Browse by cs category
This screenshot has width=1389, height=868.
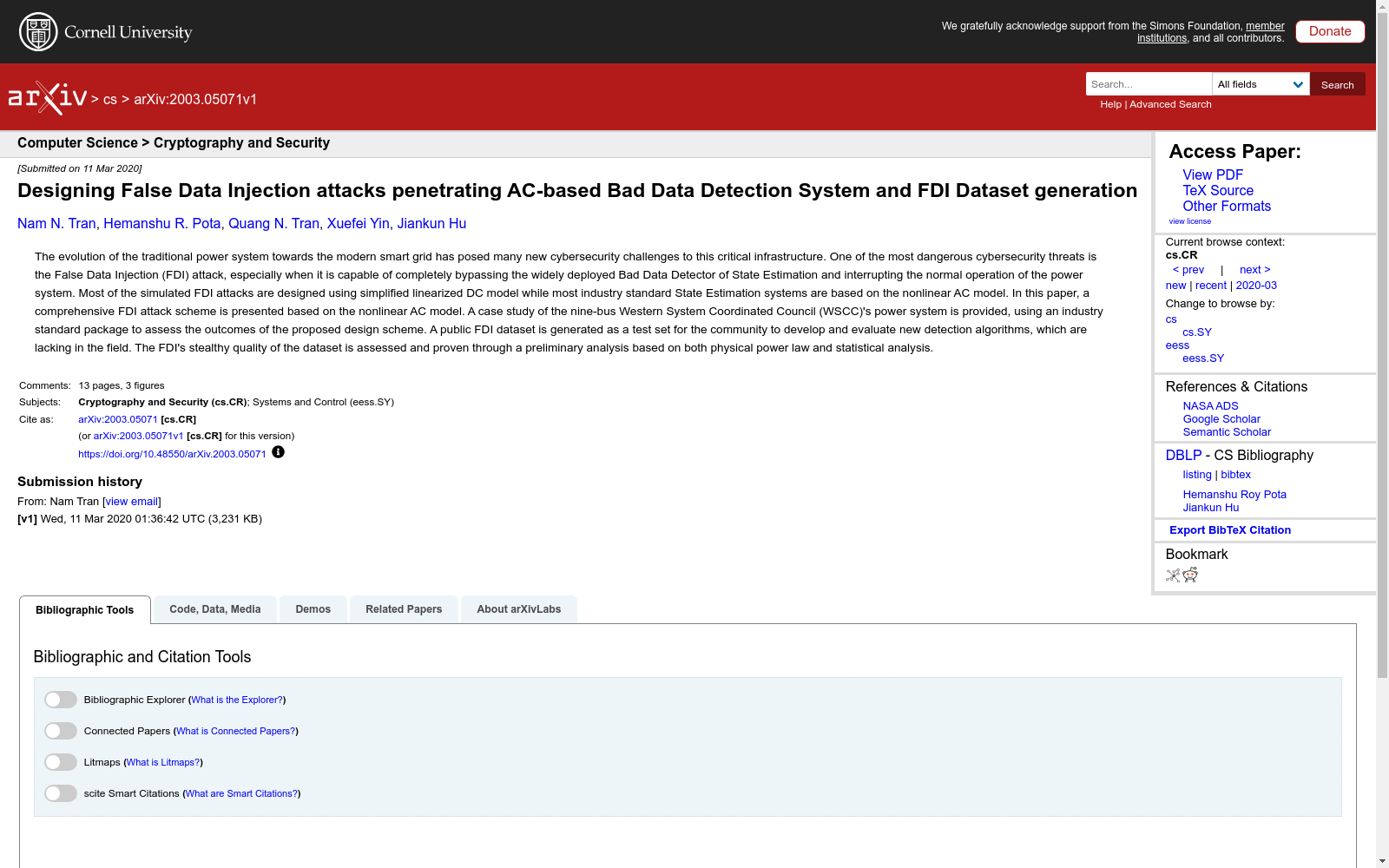coord(1171,319)
